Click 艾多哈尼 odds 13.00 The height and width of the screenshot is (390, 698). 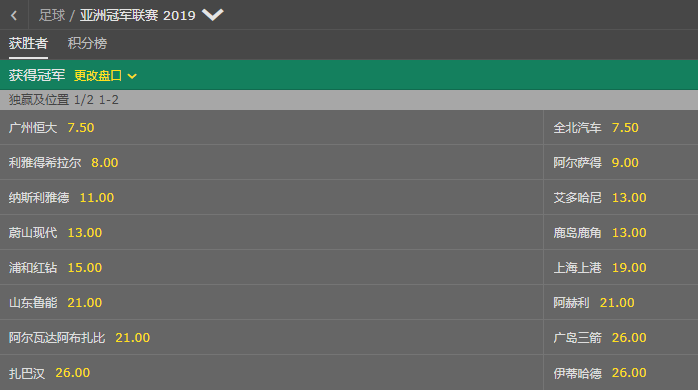[x=621, y=197]
